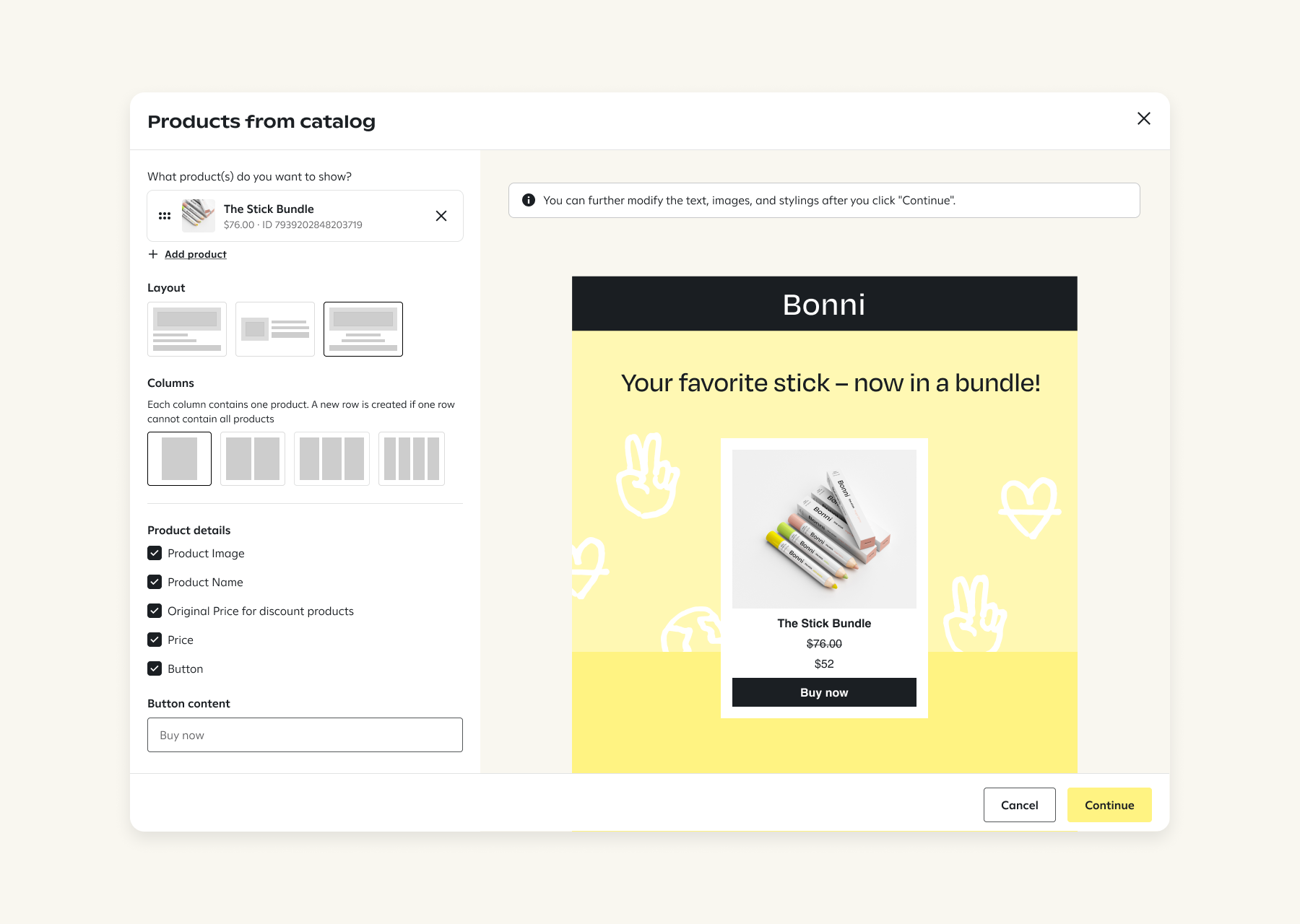1300x924 pixels.
Task: Click The Stick Bundle product thumbnail in list
Action: (x=199, y=216)
